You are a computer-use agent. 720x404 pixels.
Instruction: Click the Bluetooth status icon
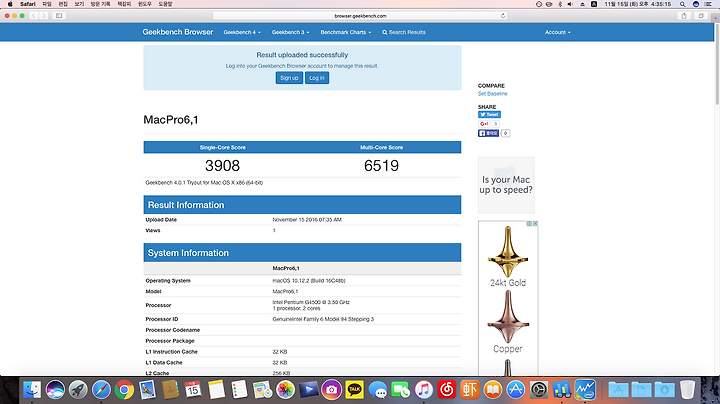560,4
